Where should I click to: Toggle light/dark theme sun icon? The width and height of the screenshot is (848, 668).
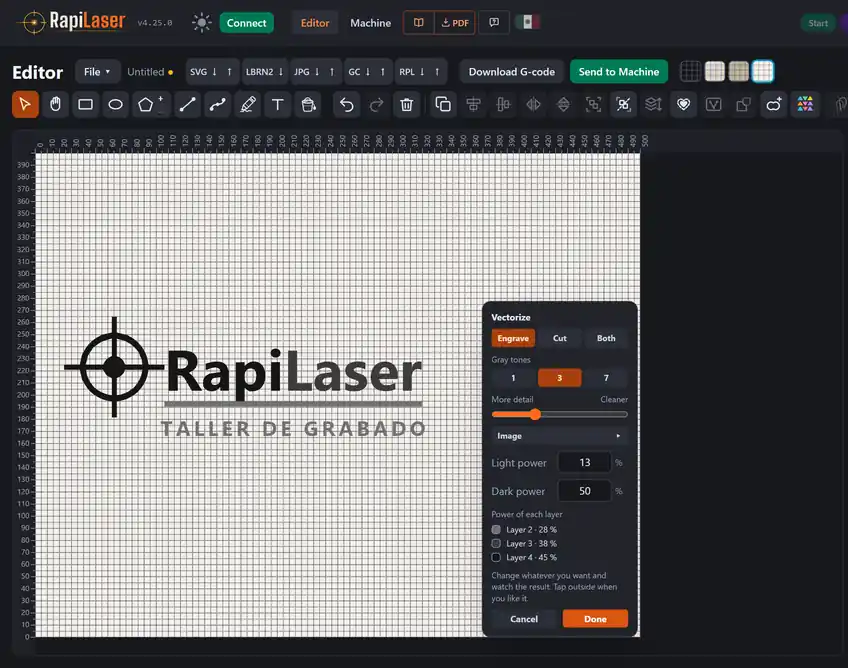(202, 23)
